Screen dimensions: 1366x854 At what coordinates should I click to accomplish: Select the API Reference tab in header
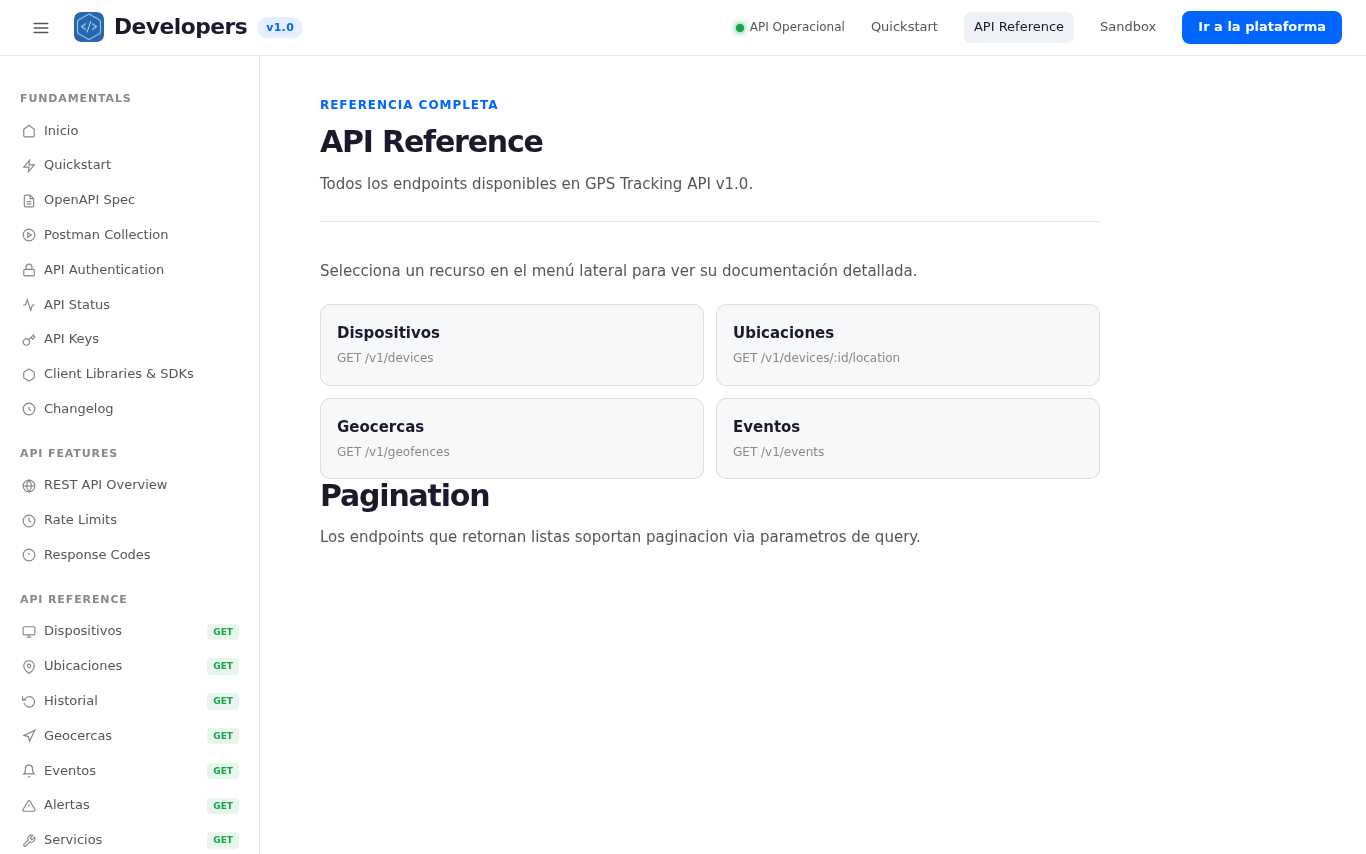[x=1019, y=27]
